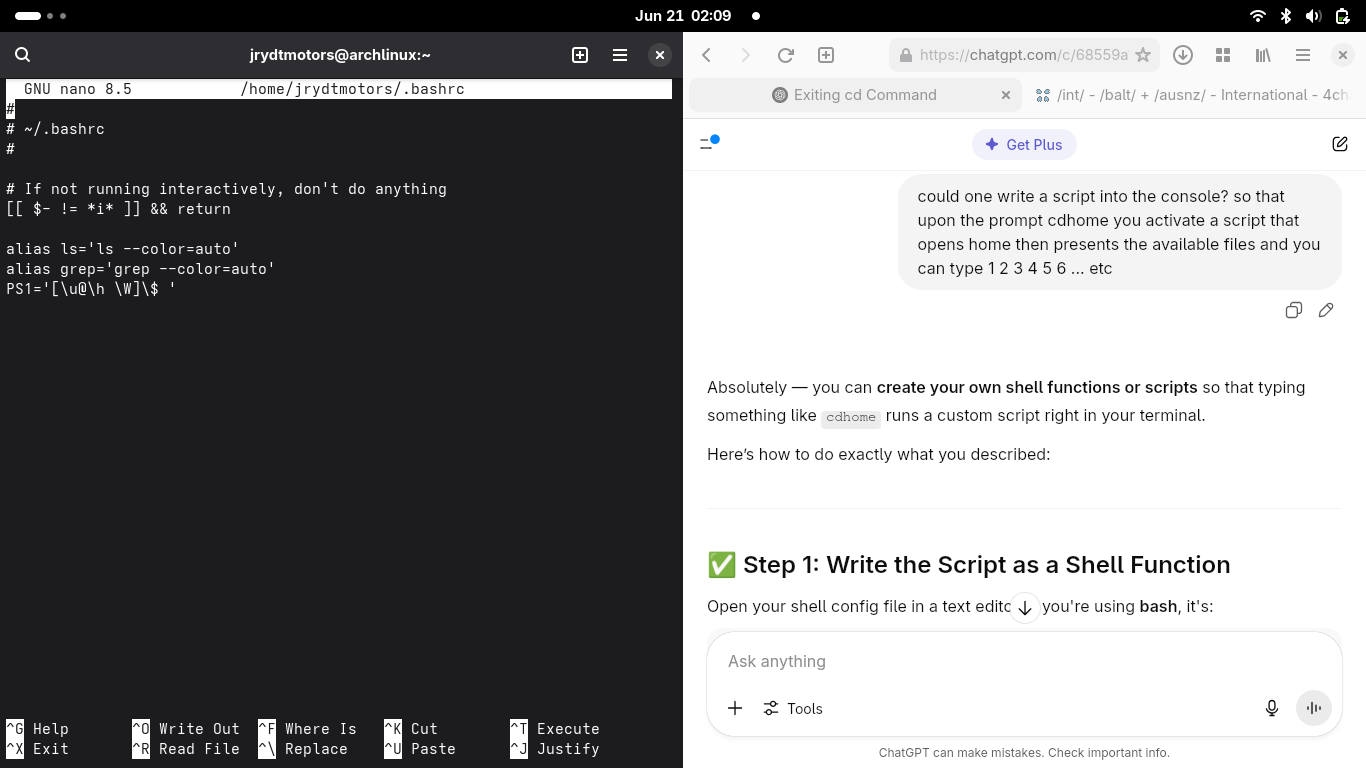1366x768 pixels.
Task: Click the ^G Help shortcut in nano
Action: tap(38, 729)
